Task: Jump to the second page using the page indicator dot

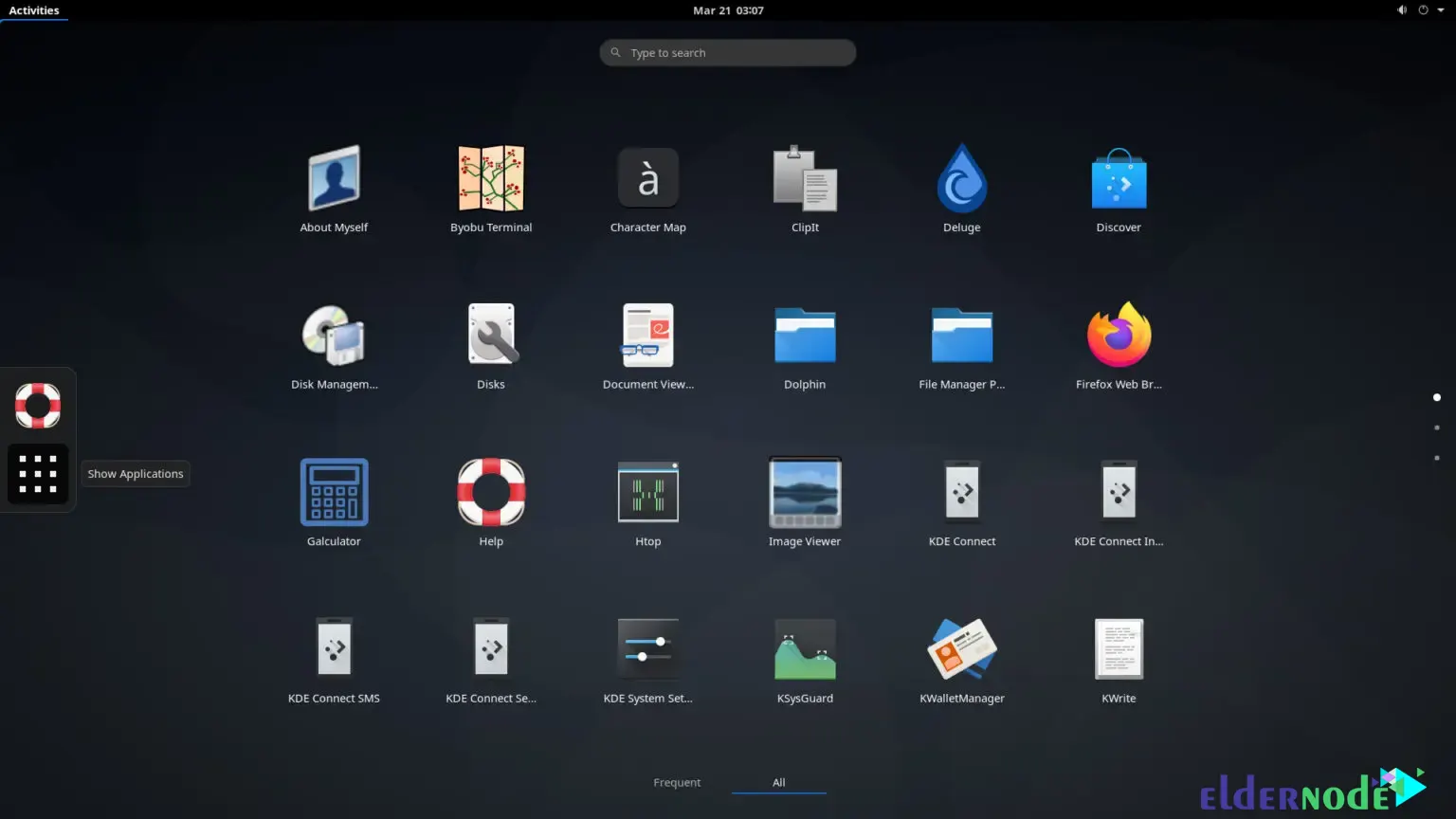Action: pyautogui.click(x=1436, y=427)
